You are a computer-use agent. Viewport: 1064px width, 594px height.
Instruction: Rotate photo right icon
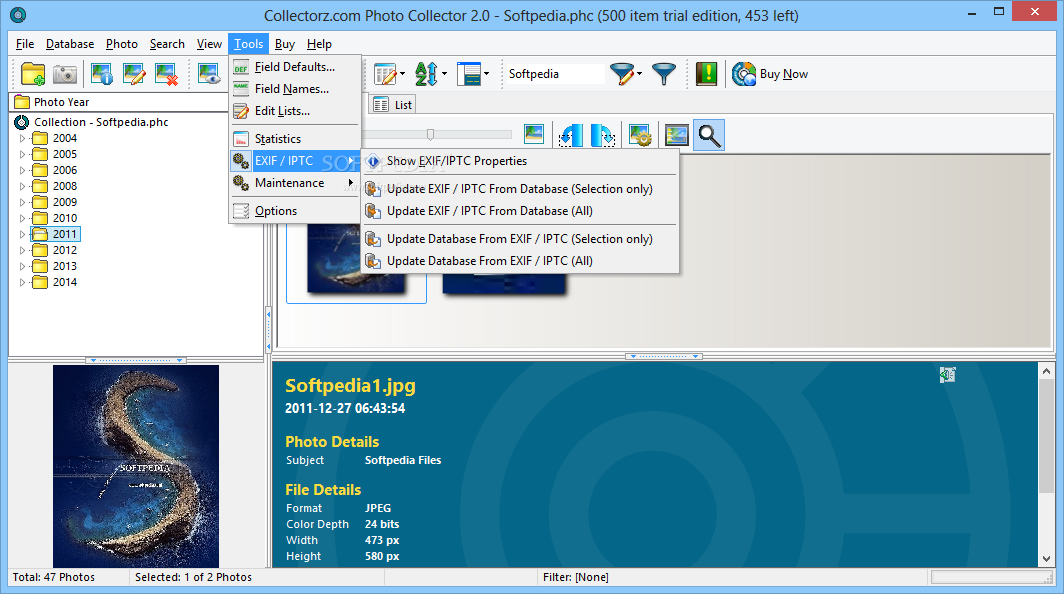[603, 135]
